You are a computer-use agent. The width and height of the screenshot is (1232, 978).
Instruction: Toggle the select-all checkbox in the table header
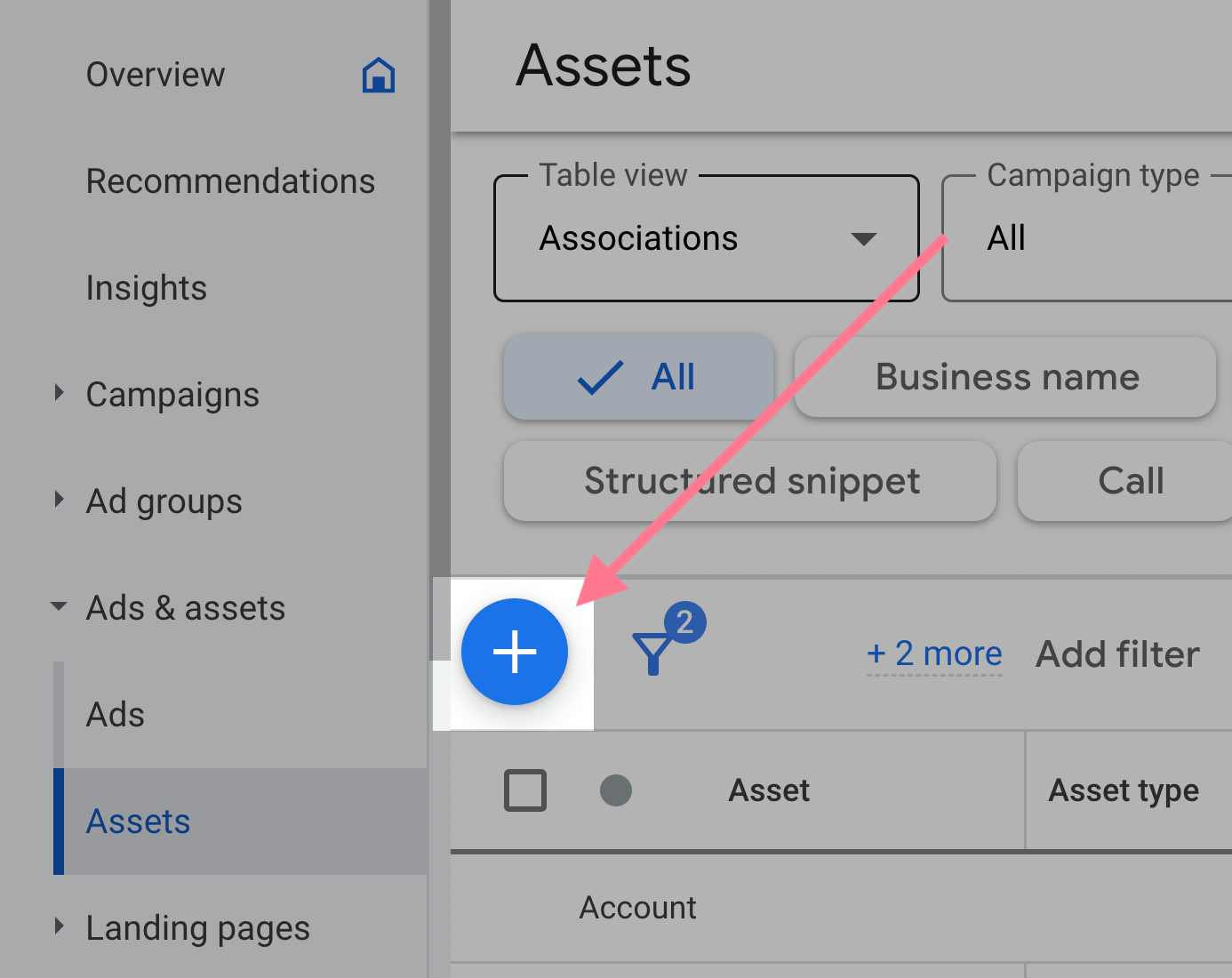click(524, 790)
